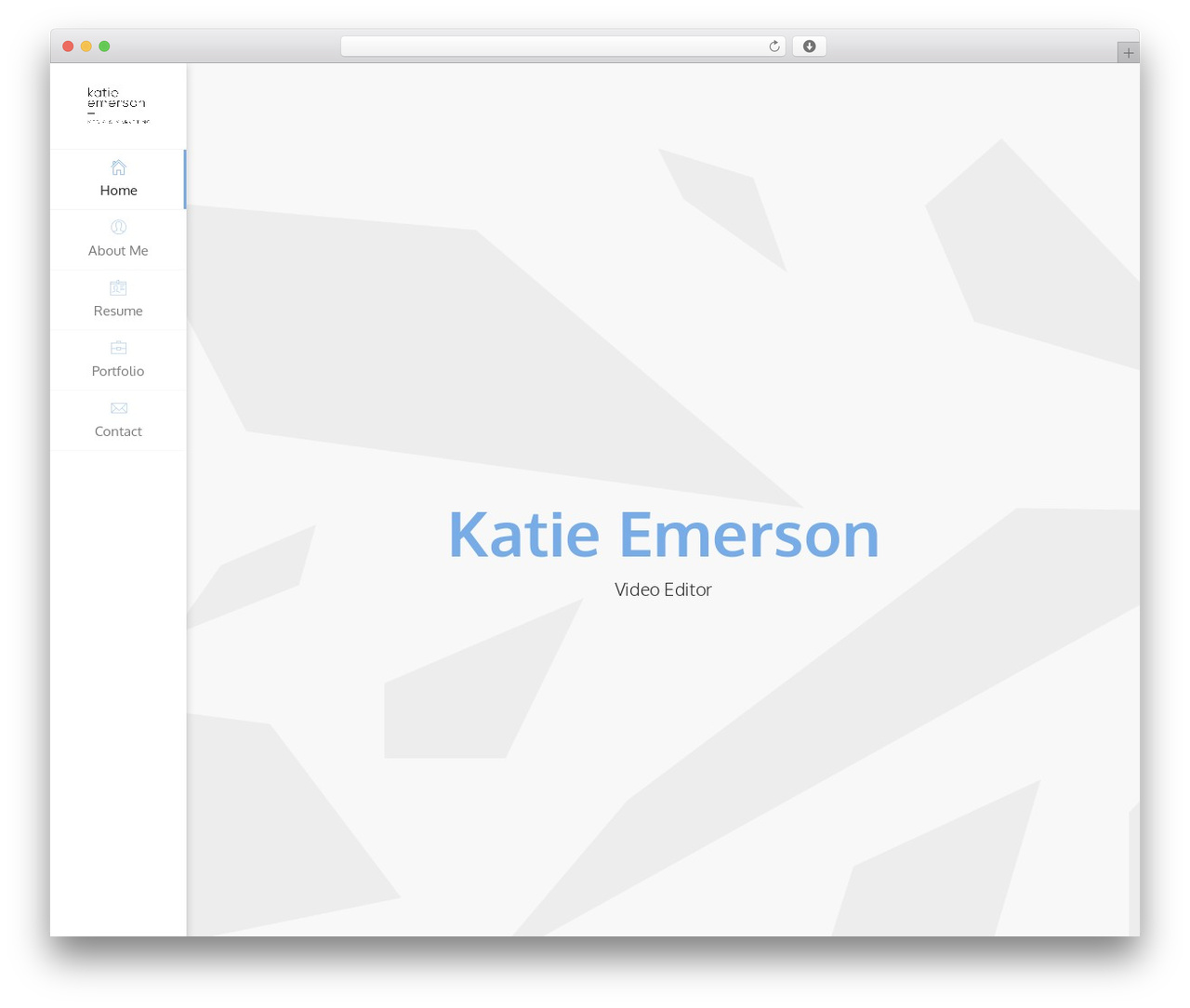This screenshot has height=1008, width=1190.
Task: Select the Katie Emerson heading text
Action: point(664,535)
